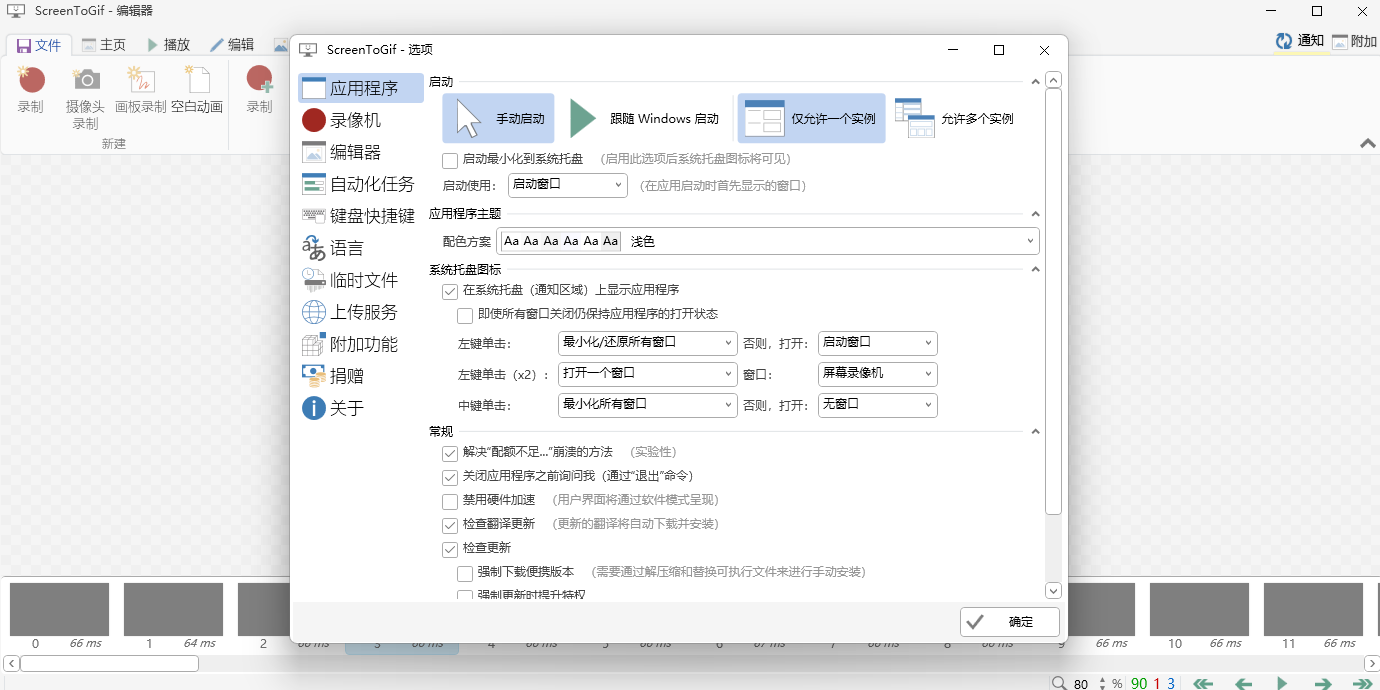Image resolution: width=1380 pixels, height=690 pixels.
Task: Open the 临时文件 settings page
Action: tap(361, 280)
